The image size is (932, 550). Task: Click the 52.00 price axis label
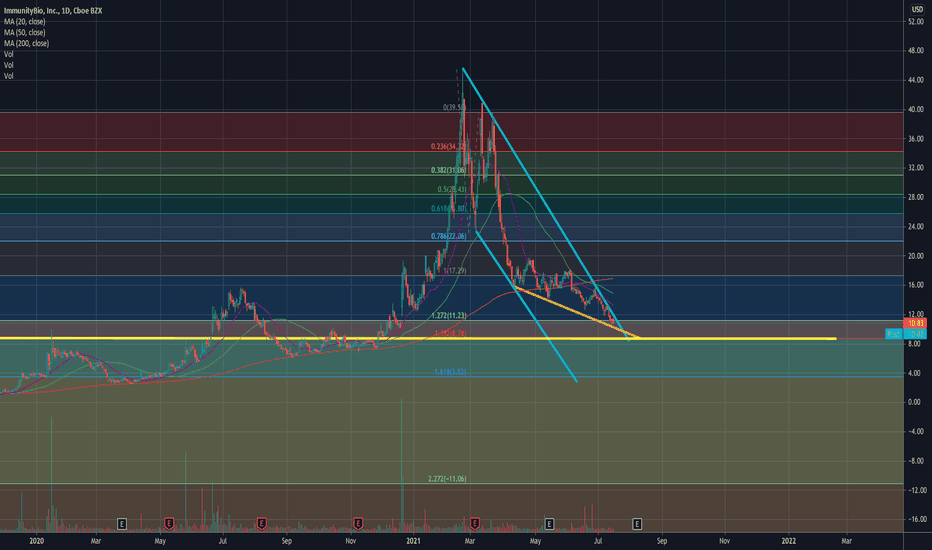pos(915,21)
